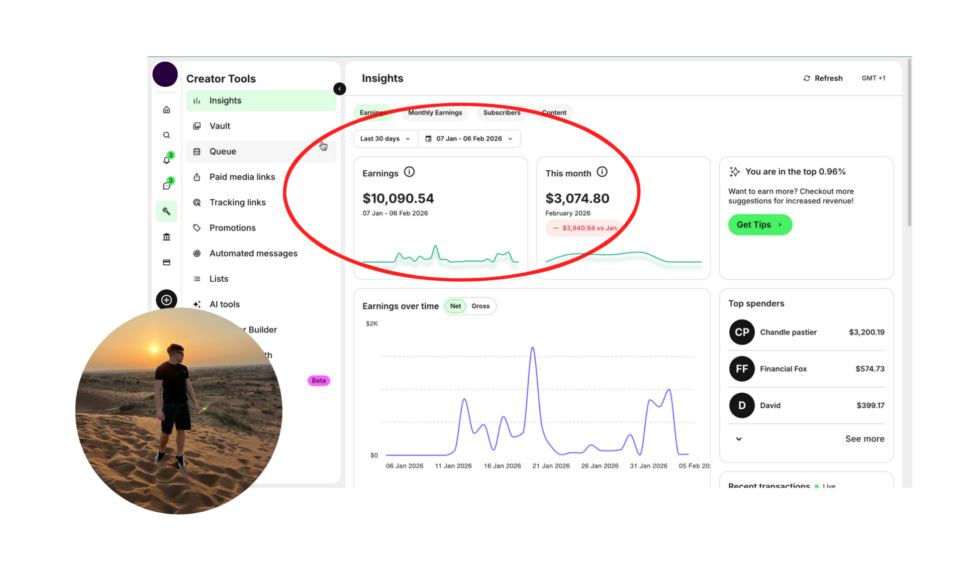Screen dimensions: 970x565
Task: Switch to the Monthly Earnings tab
Action: tap(435, 113)
